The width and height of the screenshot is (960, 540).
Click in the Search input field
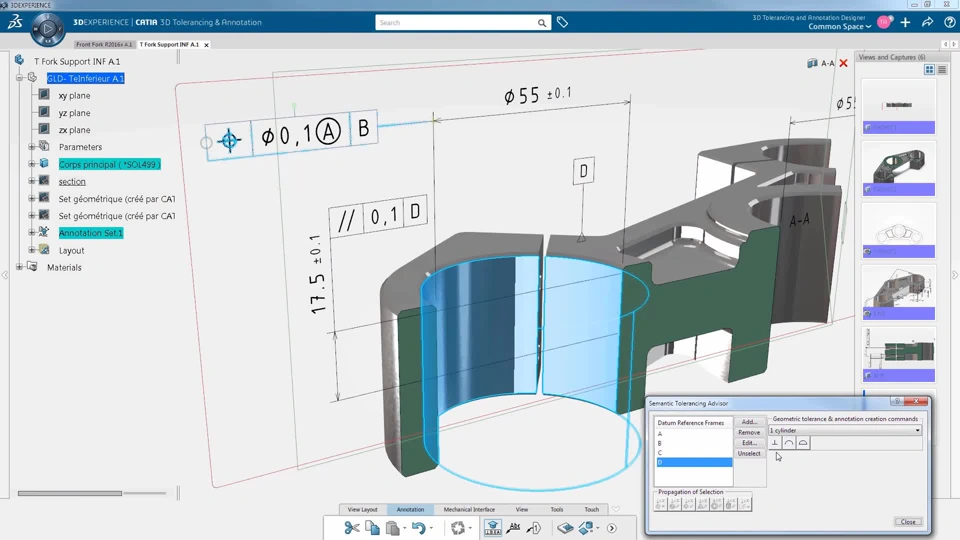pos(456,23)
